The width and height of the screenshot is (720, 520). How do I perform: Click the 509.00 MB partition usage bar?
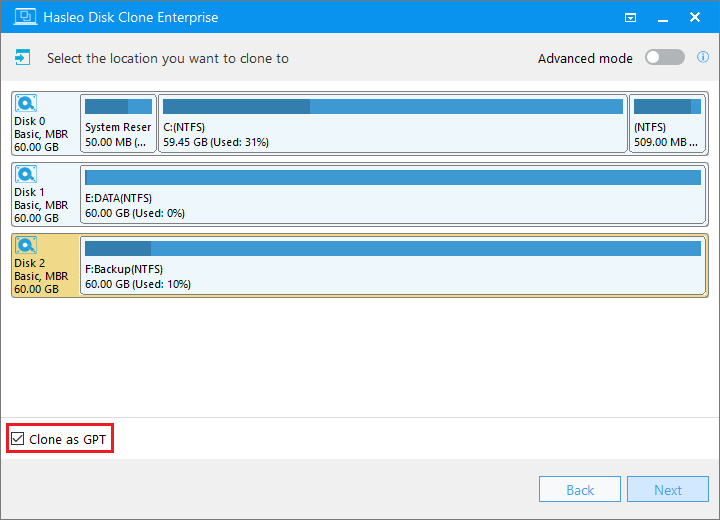click(667, 107)
